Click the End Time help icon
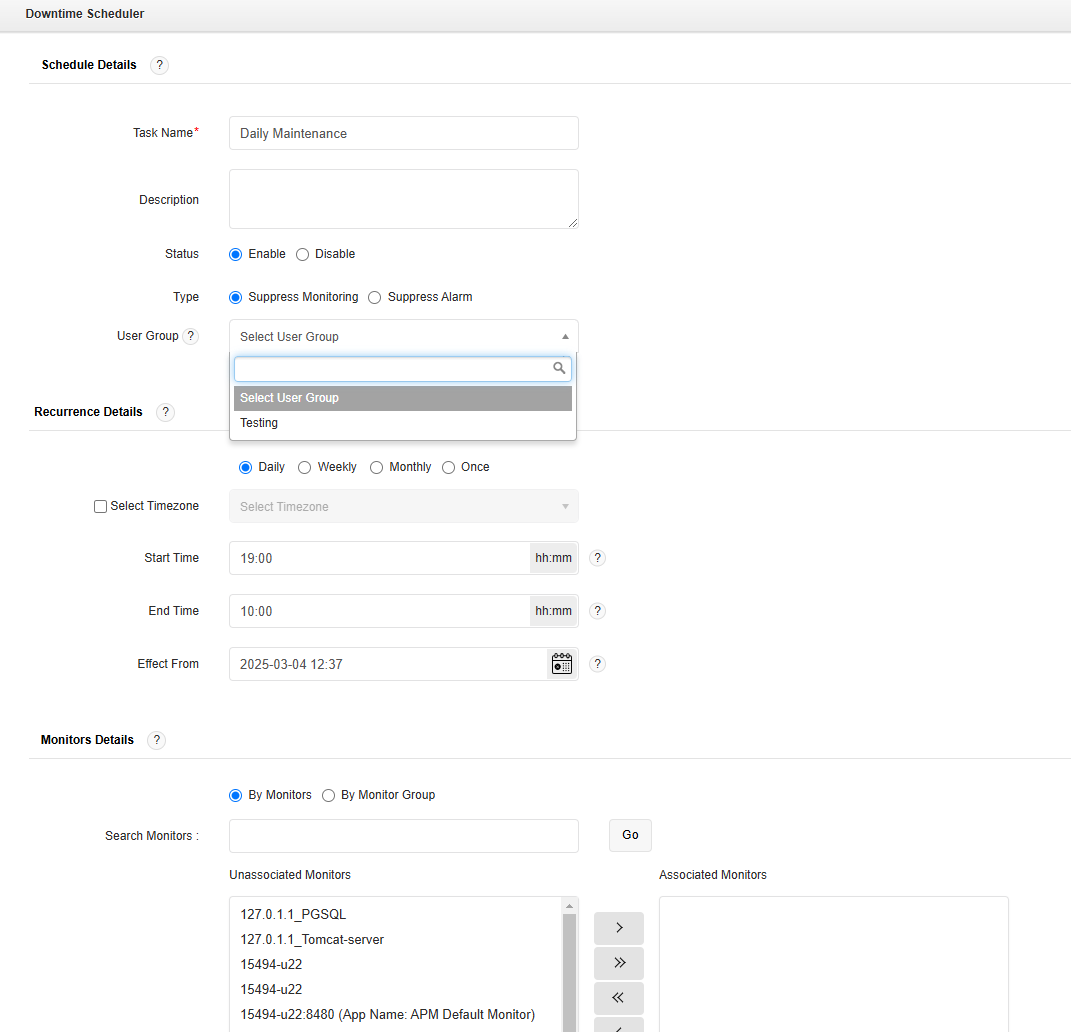The height and width of the screenshot is (1032, 1071). click(x=597, y=611)
